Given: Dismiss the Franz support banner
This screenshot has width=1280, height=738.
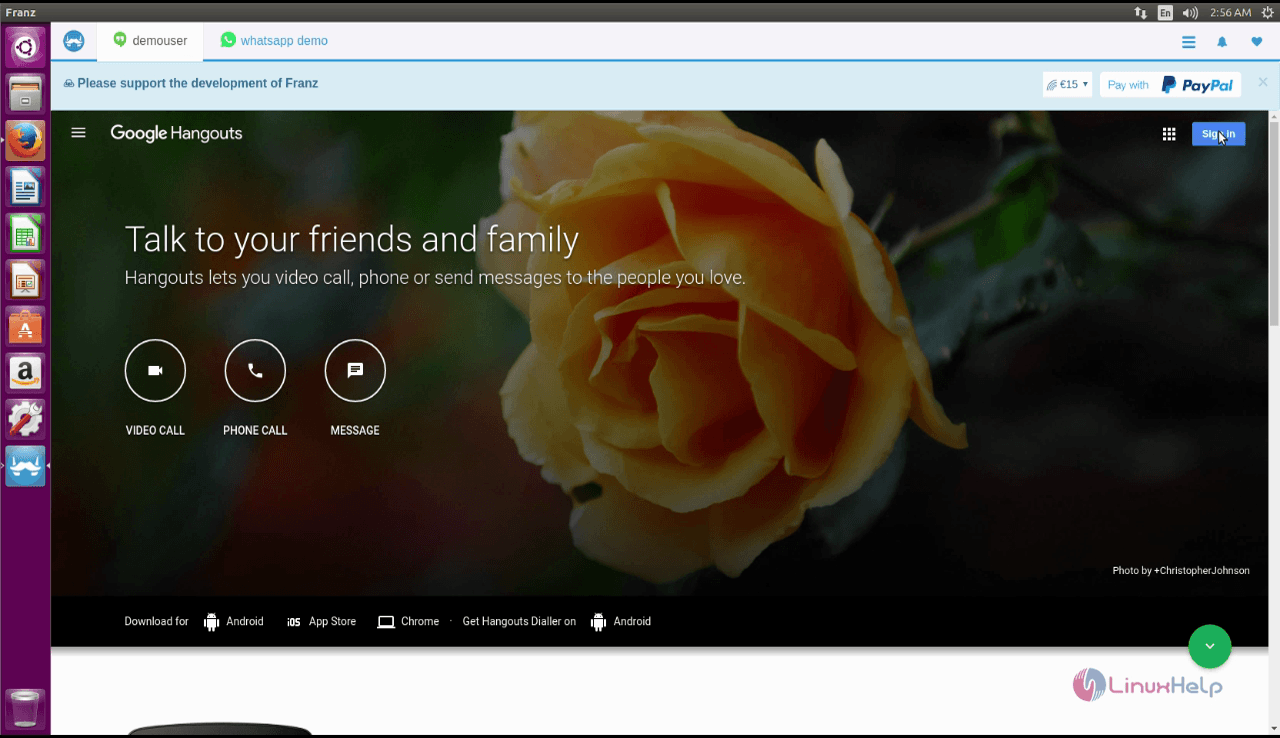Looking at the screenshot, I should pyautogui.click(x=1263, y=82).
